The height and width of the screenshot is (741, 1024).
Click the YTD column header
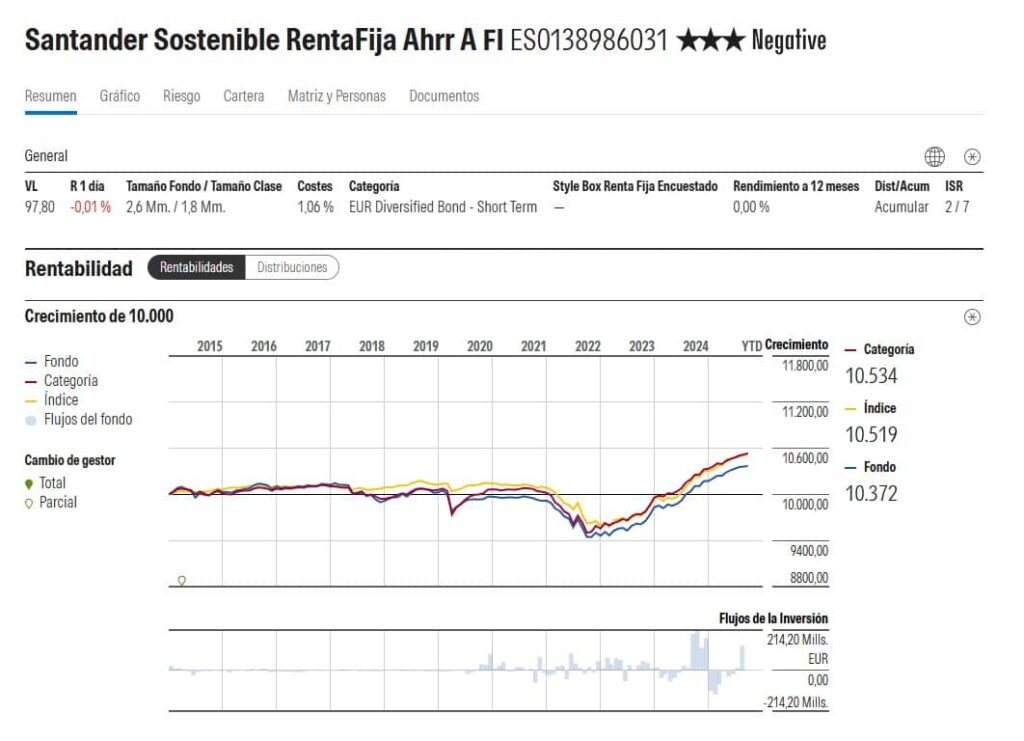(752, 346)
